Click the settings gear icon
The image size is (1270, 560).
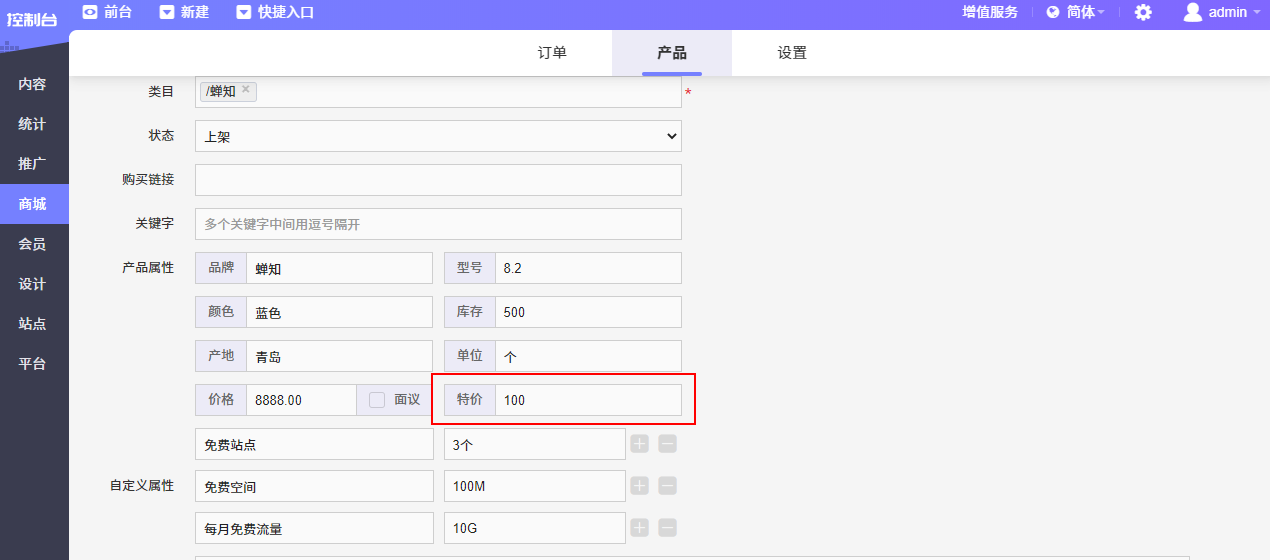tap(1143, 12)
